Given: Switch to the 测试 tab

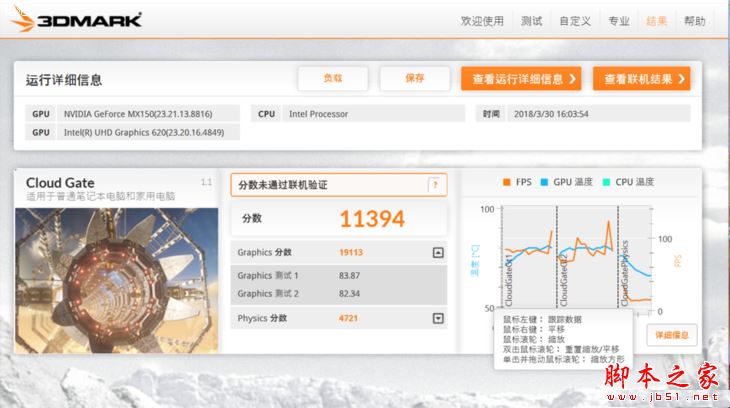Looking at the screenshot, I should [x=531, y=21].
